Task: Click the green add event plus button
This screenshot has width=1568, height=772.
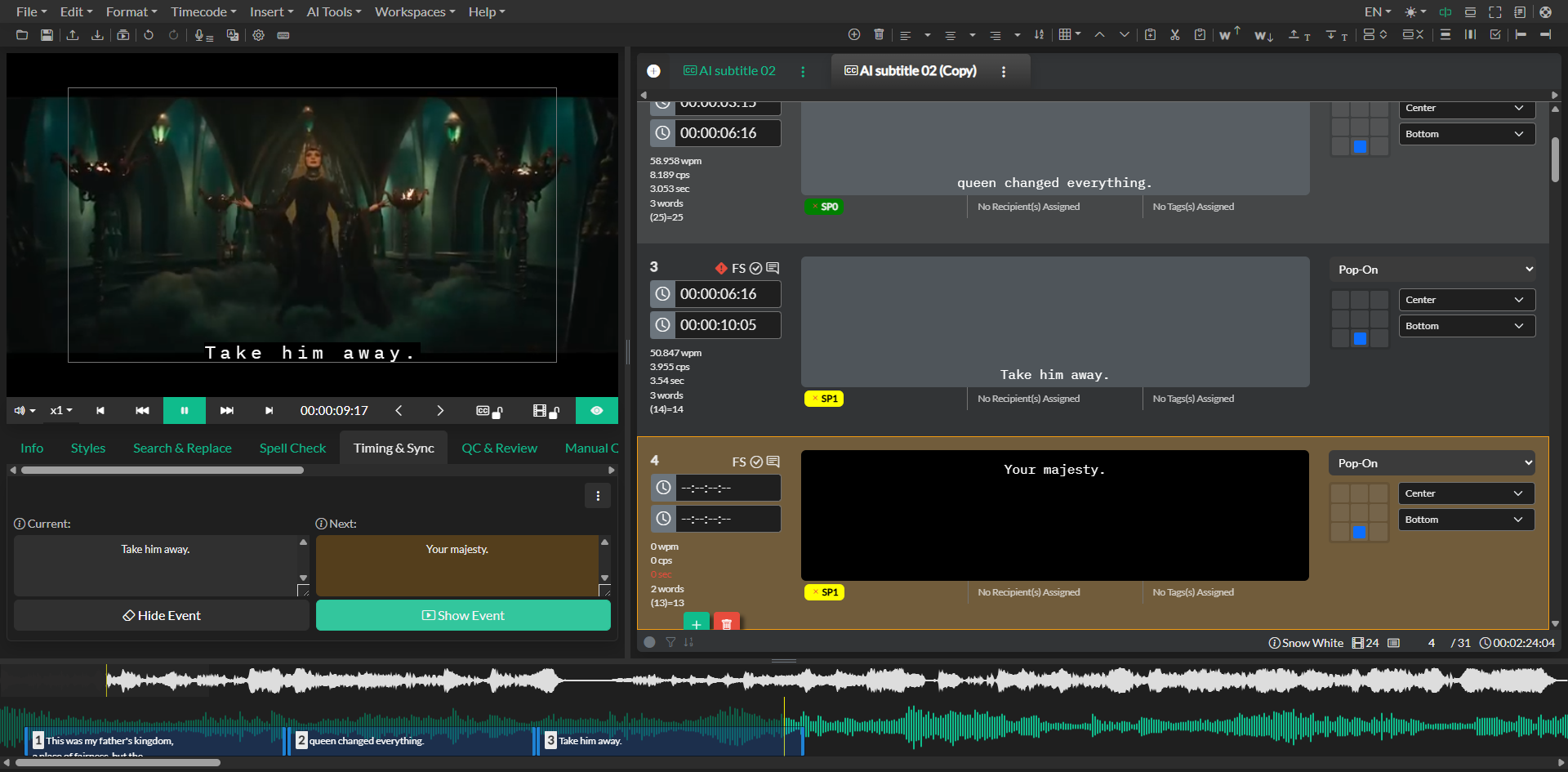Action: 696,623
